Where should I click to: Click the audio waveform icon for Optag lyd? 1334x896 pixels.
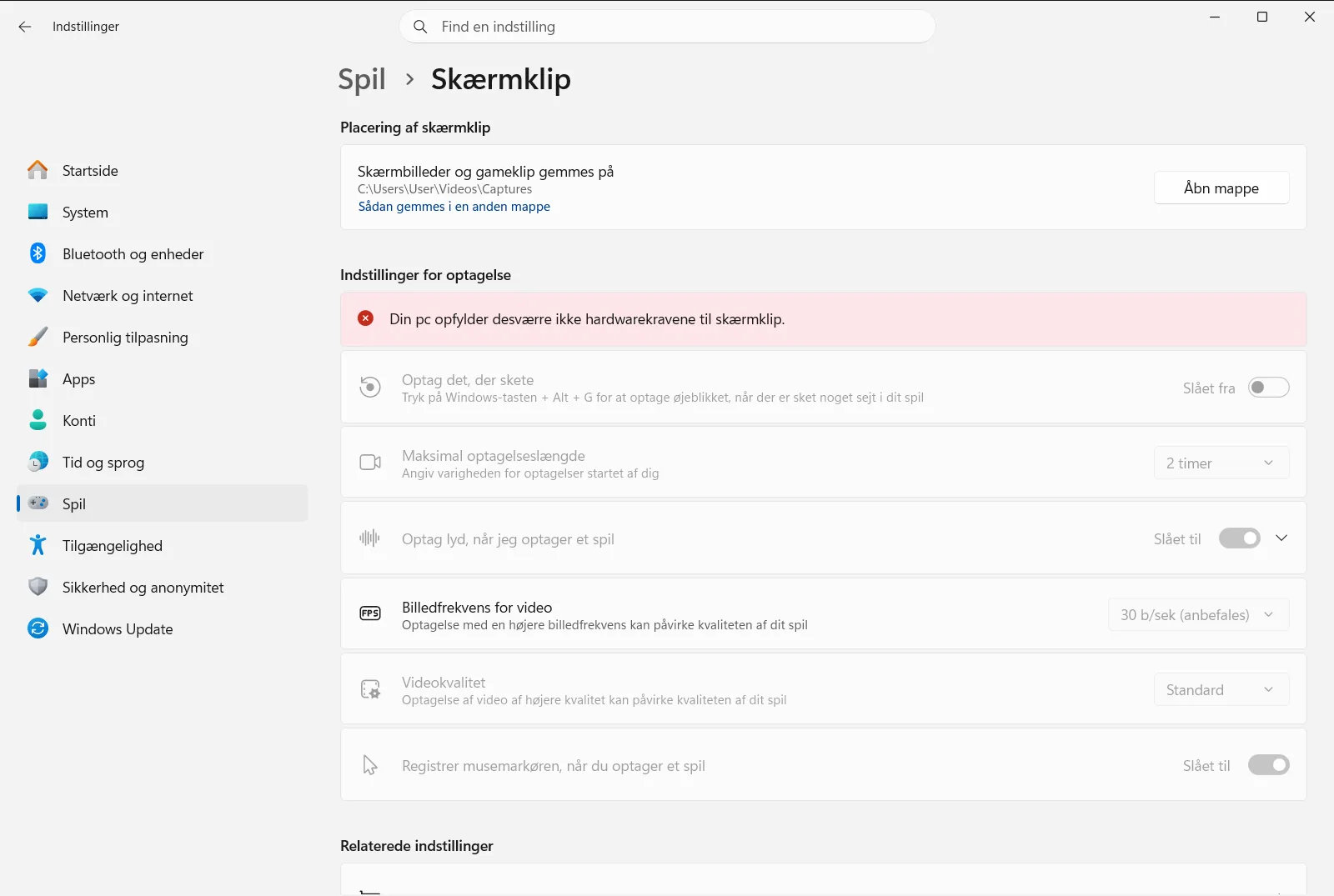coord(370,538)
